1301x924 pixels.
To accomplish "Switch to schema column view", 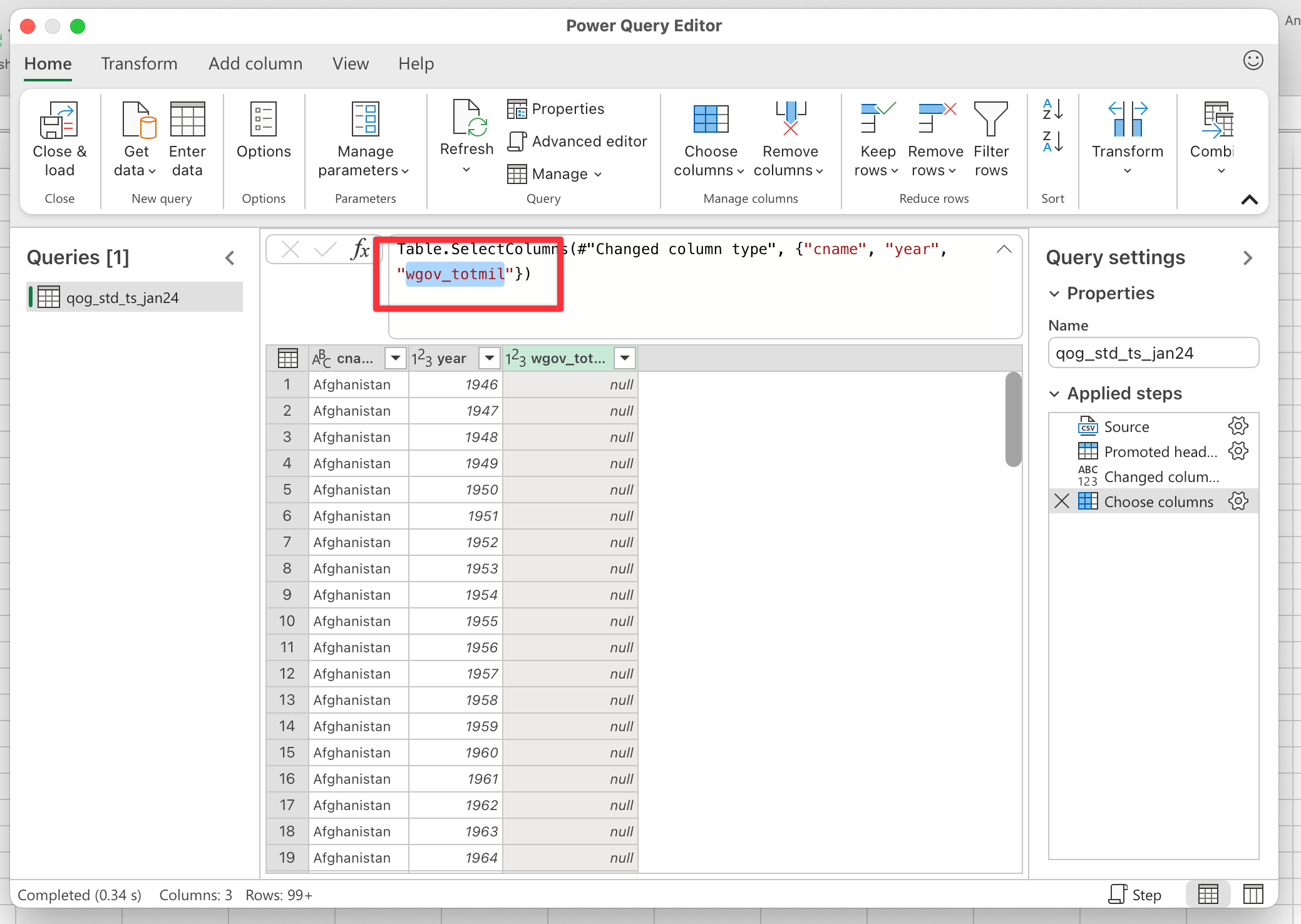I will pos(1253,895).
